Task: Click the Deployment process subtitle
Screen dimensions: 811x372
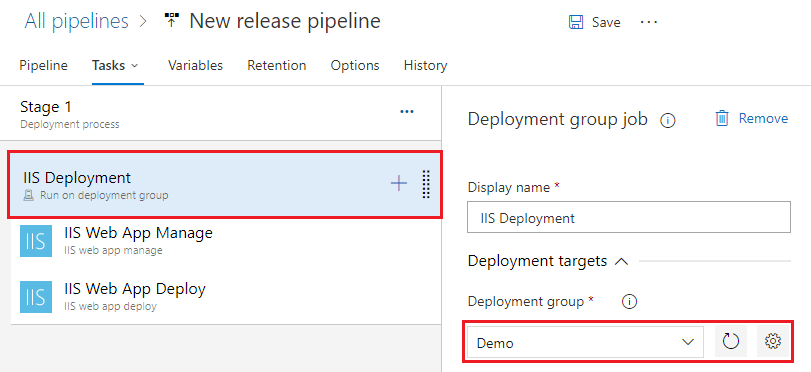Action: click(x=70, y=125)
